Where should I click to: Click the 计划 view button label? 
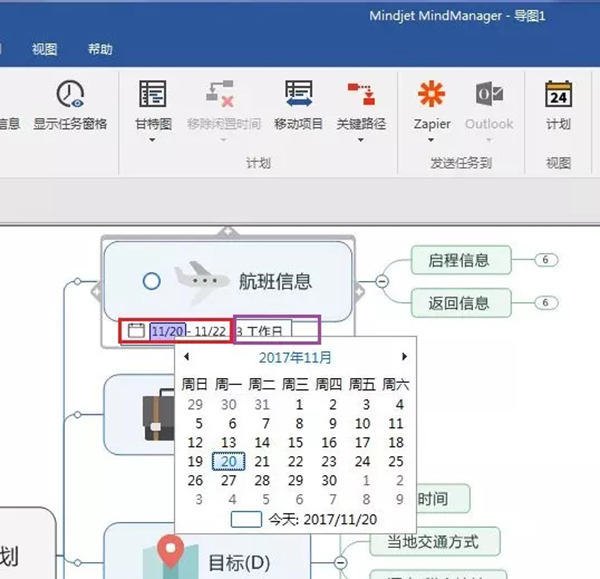coord(558,124)
